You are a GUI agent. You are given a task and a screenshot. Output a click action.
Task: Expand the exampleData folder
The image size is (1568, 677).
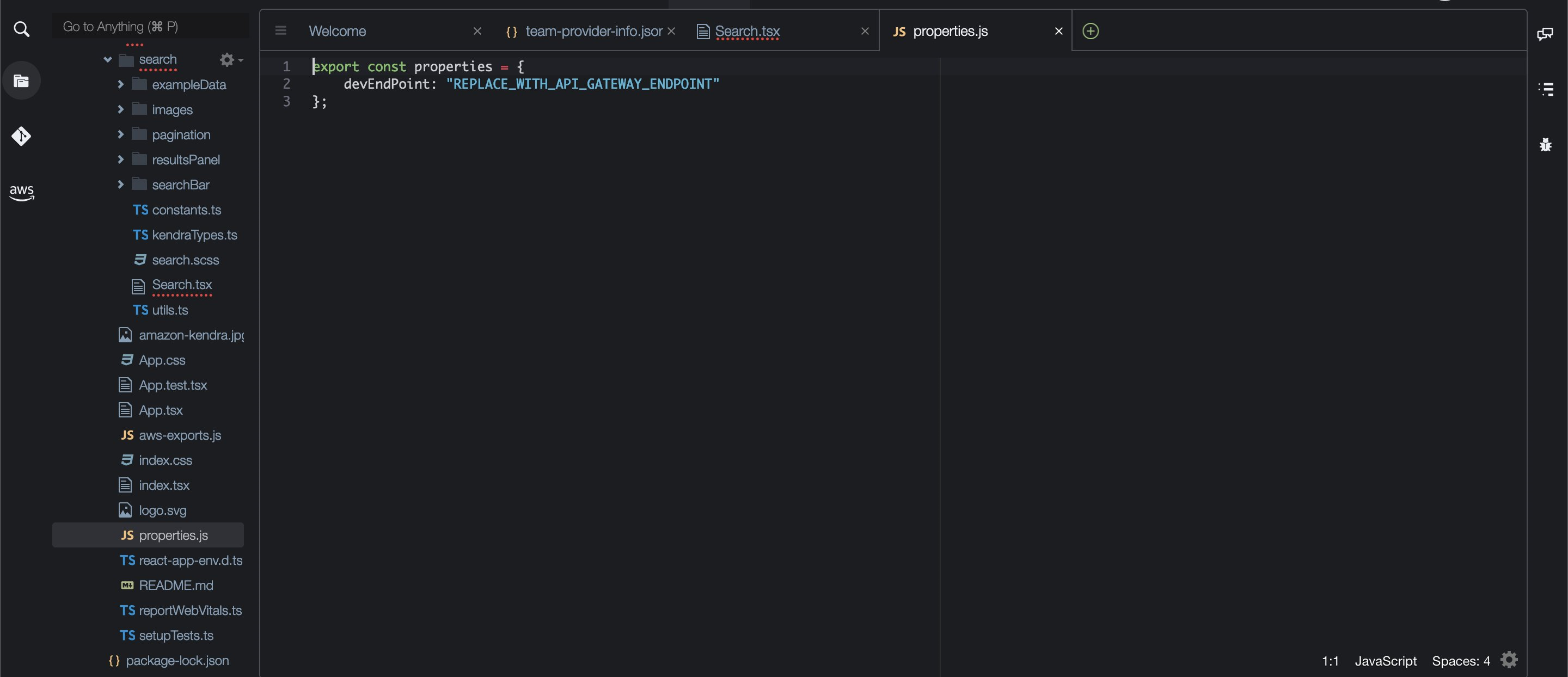pyautogui.click(x=120, y=84)
